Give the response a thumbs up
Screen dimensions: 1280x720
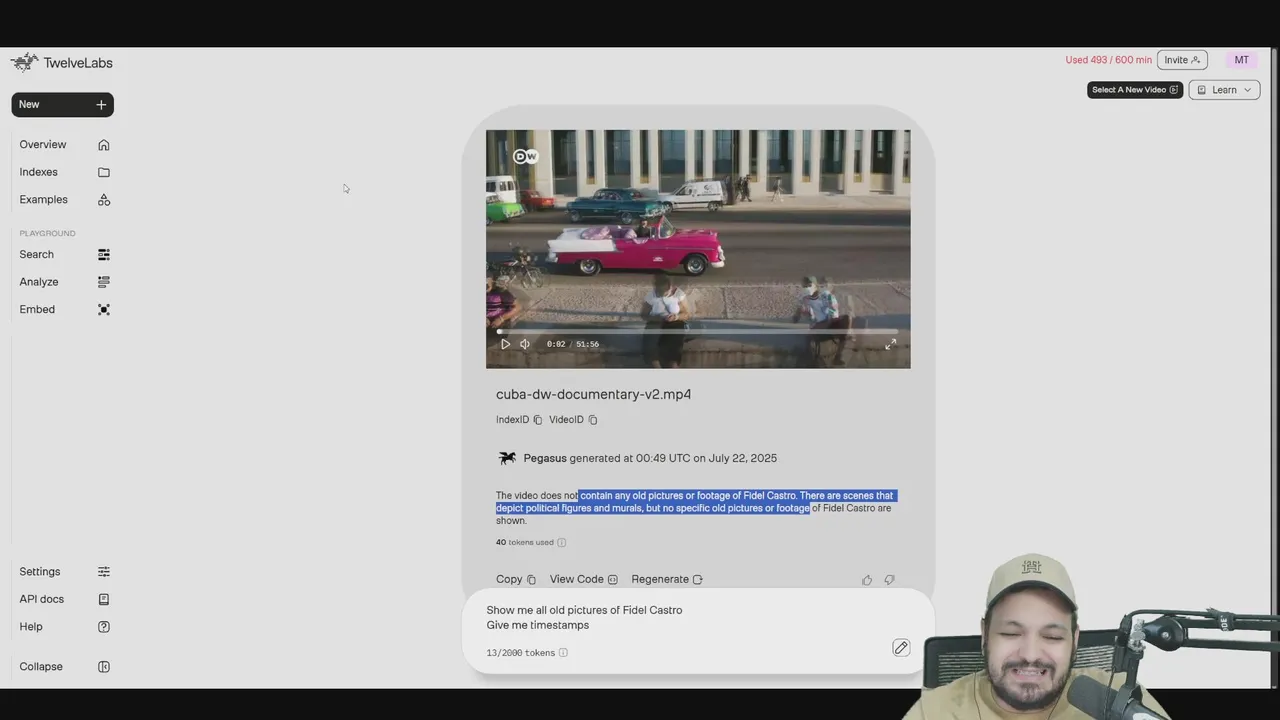coord(867,580)
